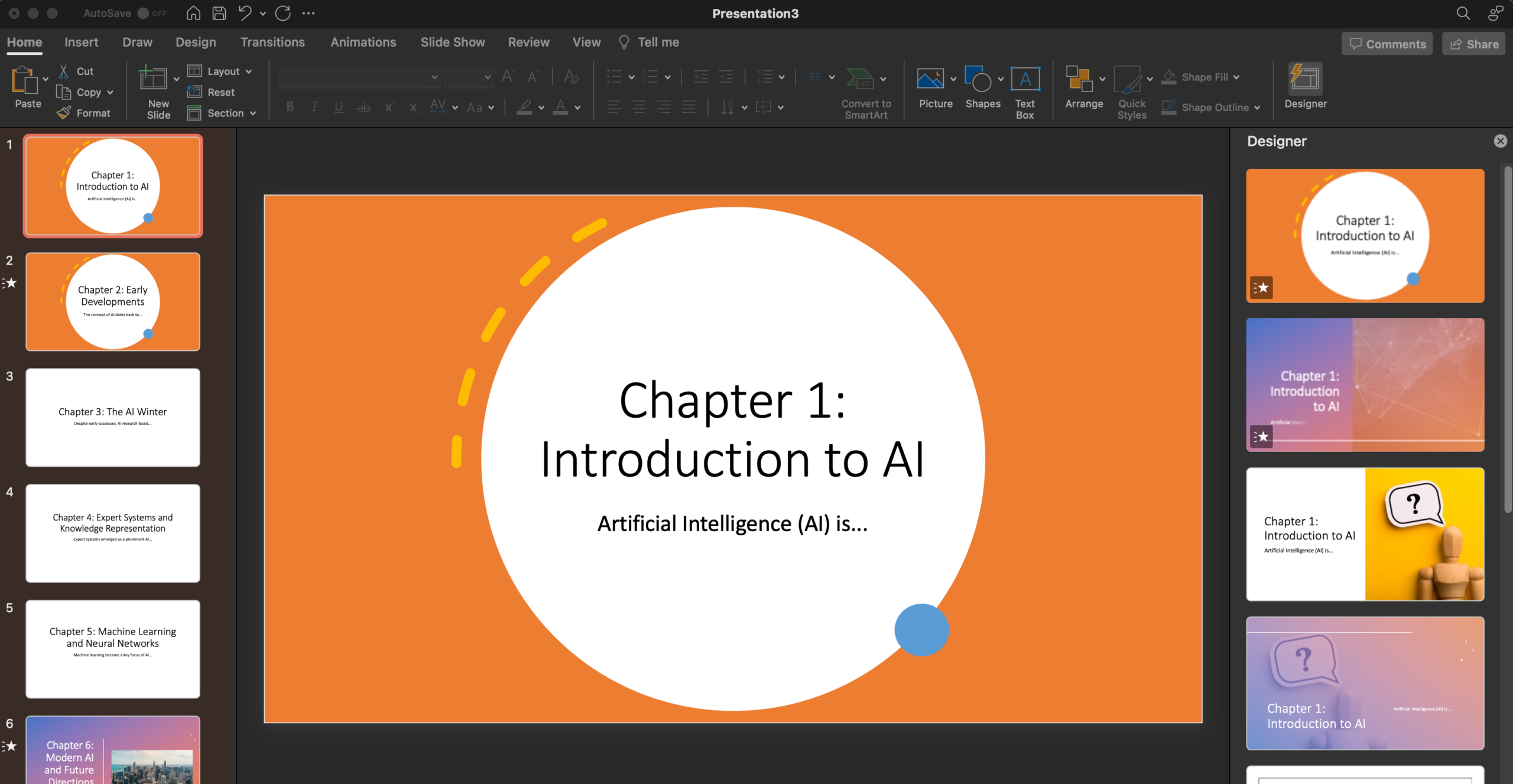Expand the Shape Fill dropdown arrow
This screenshot has width=1513, height=784.
1236,77
